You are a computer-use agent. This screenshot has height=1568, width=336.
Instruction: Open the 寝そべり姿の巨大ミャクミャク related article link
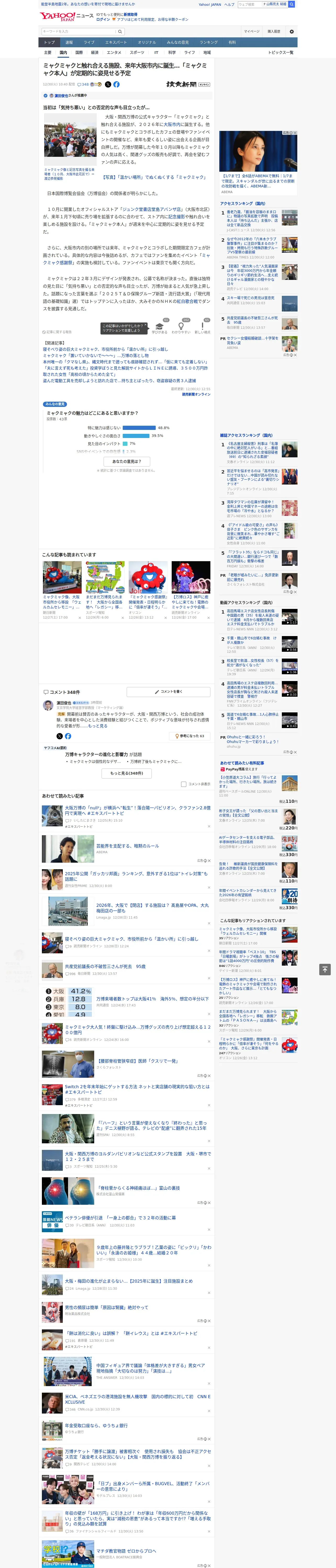pyautogui.click(x=105, y=349)
